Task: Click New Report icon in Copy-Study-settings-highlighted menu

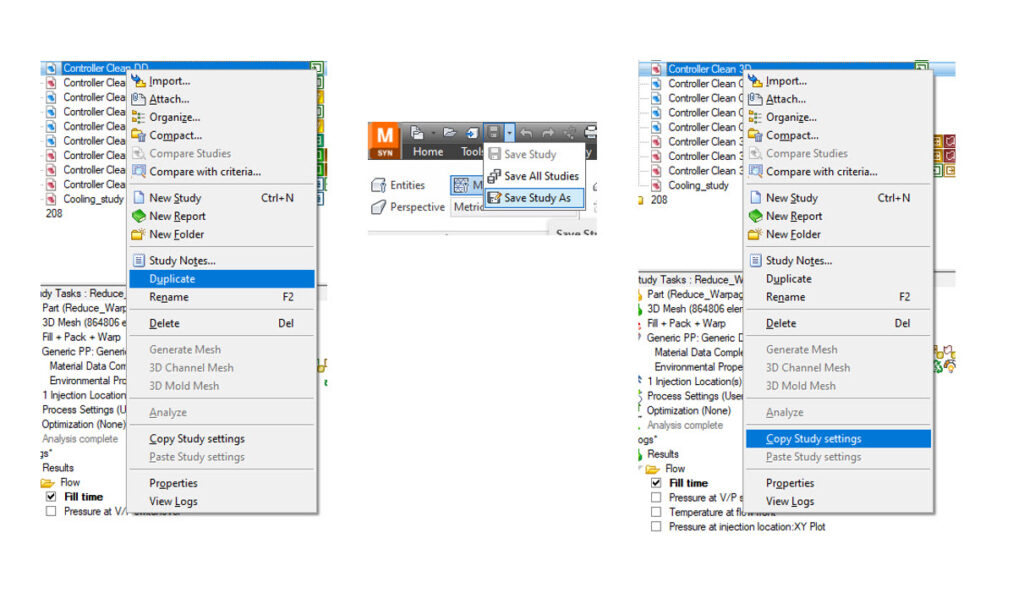Action: coord(755,216)
